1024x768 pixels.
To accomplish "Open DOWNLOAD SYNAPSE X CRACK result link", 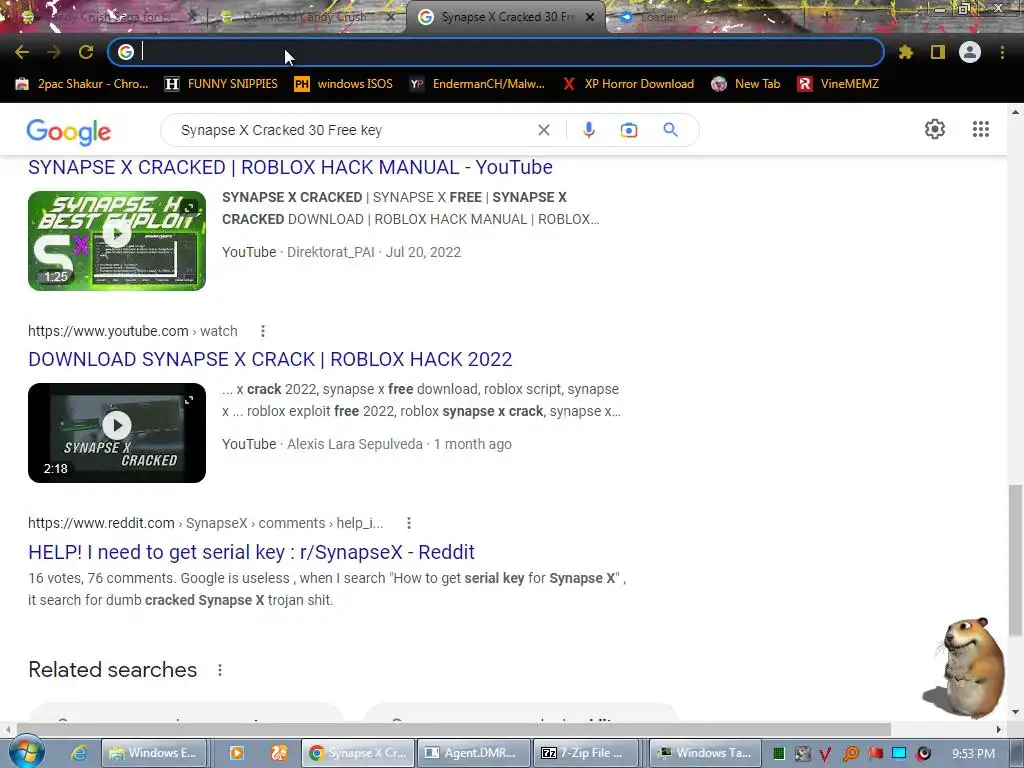I will 270,359.
